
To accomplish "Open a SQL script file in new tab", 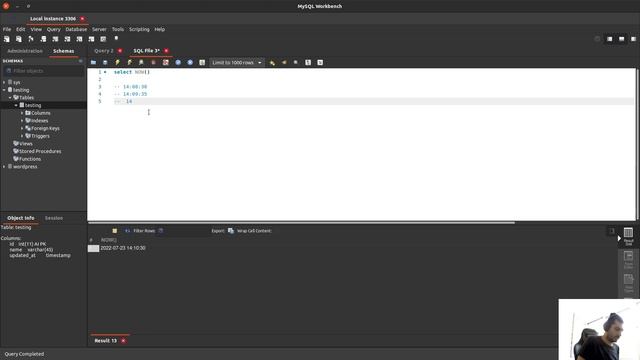I will (19, 39).
